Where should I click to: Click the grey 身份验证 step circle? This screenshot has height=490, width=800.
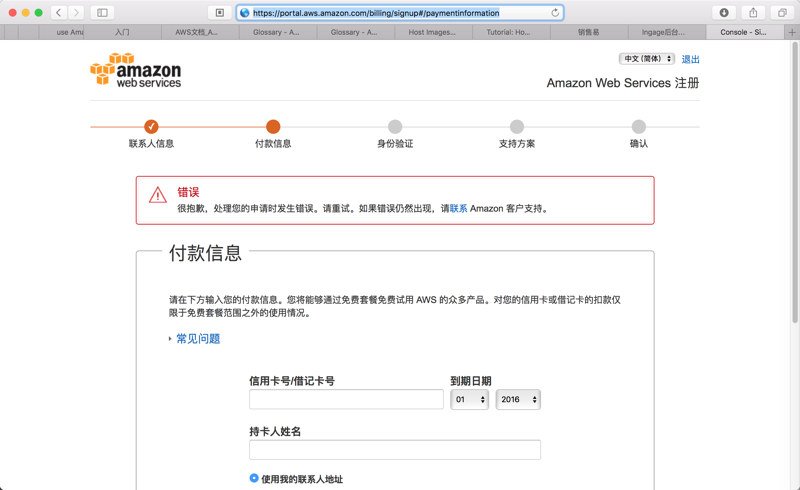point(395,126)
